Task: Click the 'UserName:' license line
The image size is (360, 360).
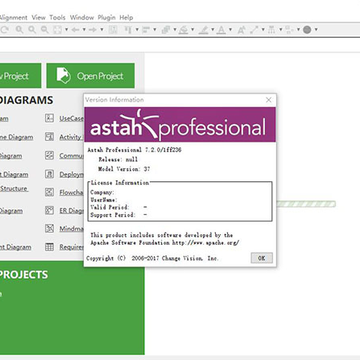Action: [x=104, y=200]
